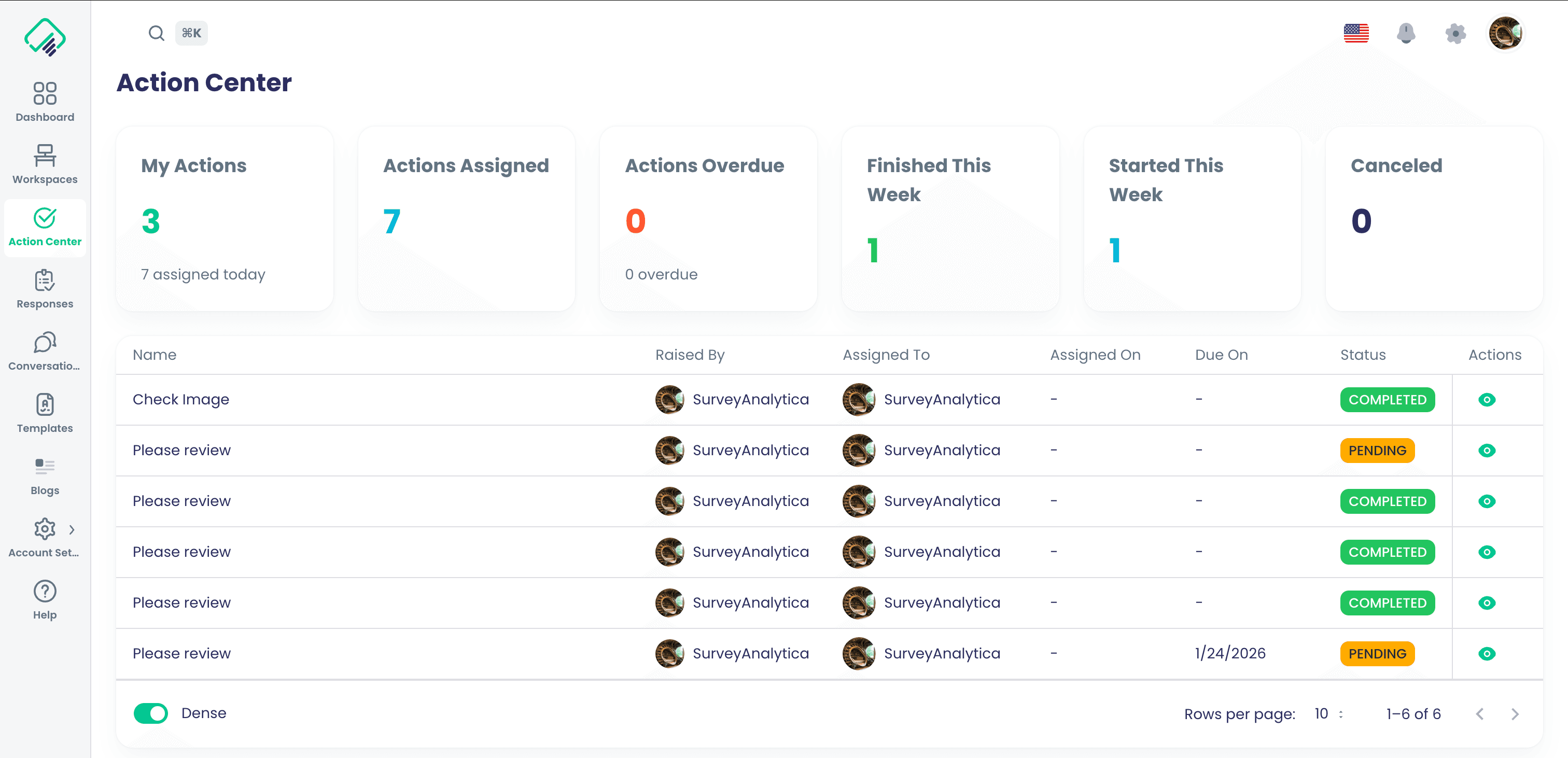Open the Help section
This screenshot has height=758, width=1568.
pos(44,598)
